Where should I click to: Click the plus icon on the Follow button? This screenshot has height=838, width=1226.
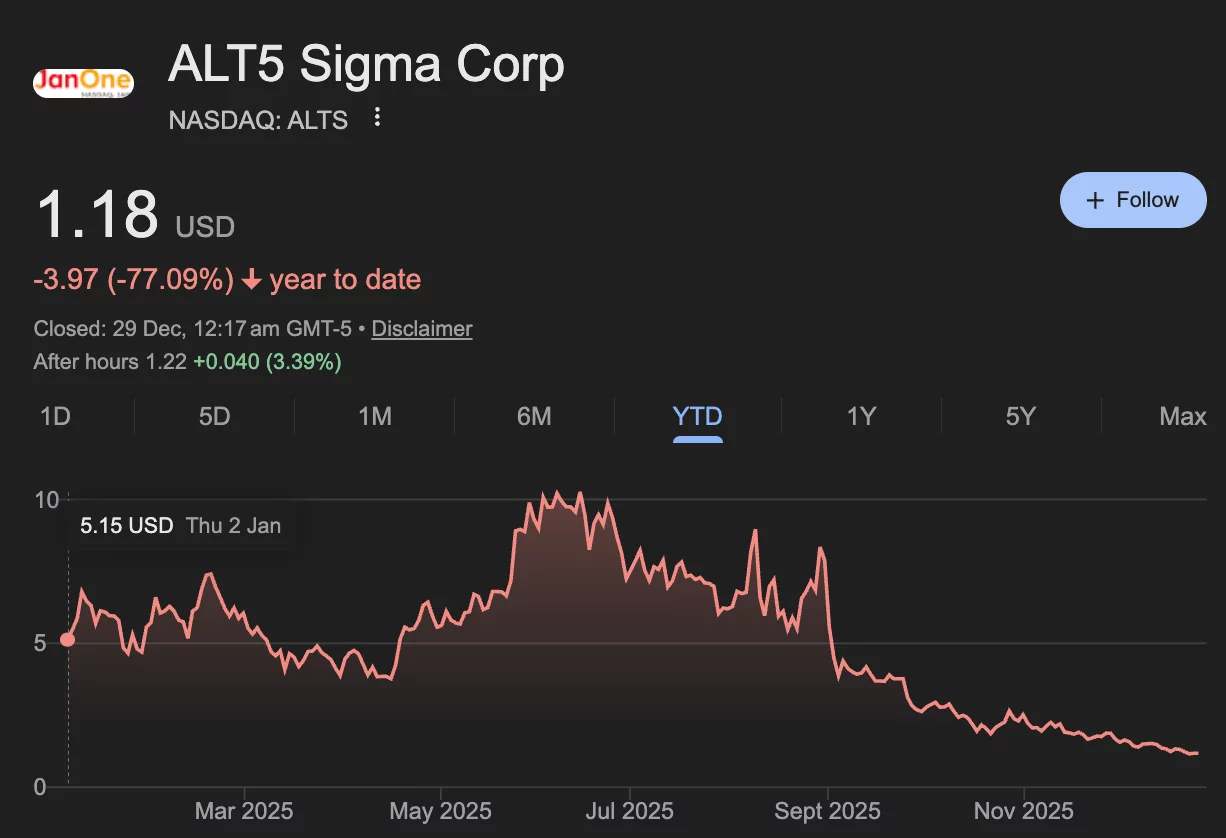click(1096, 200)
